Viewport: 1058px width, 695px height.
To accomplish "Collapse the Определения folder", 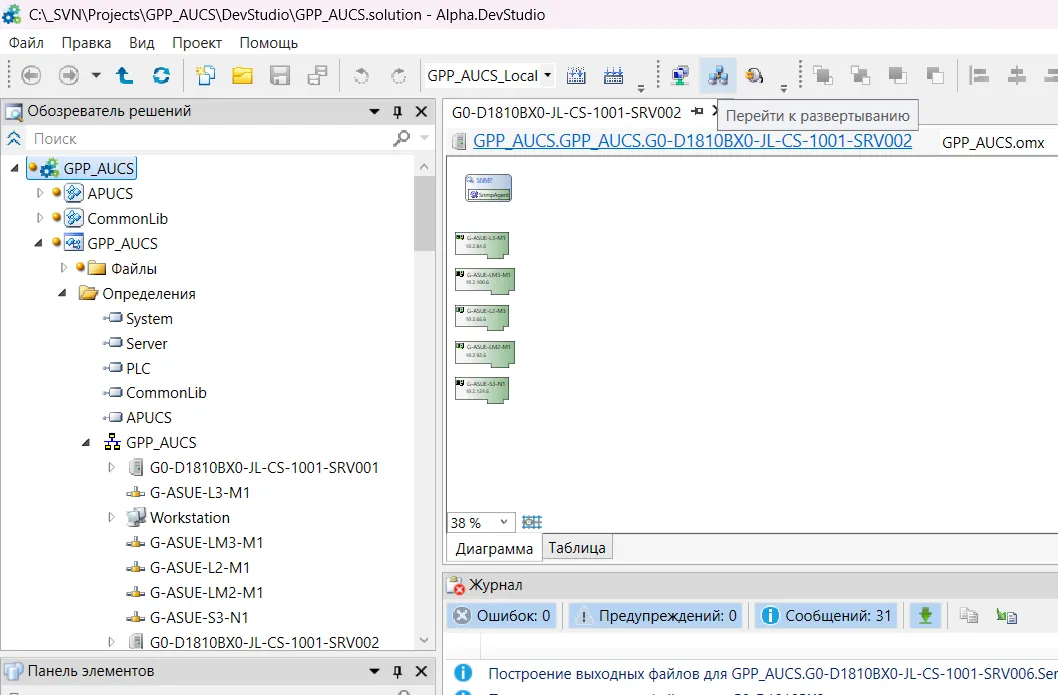I will tap(63, 294).
